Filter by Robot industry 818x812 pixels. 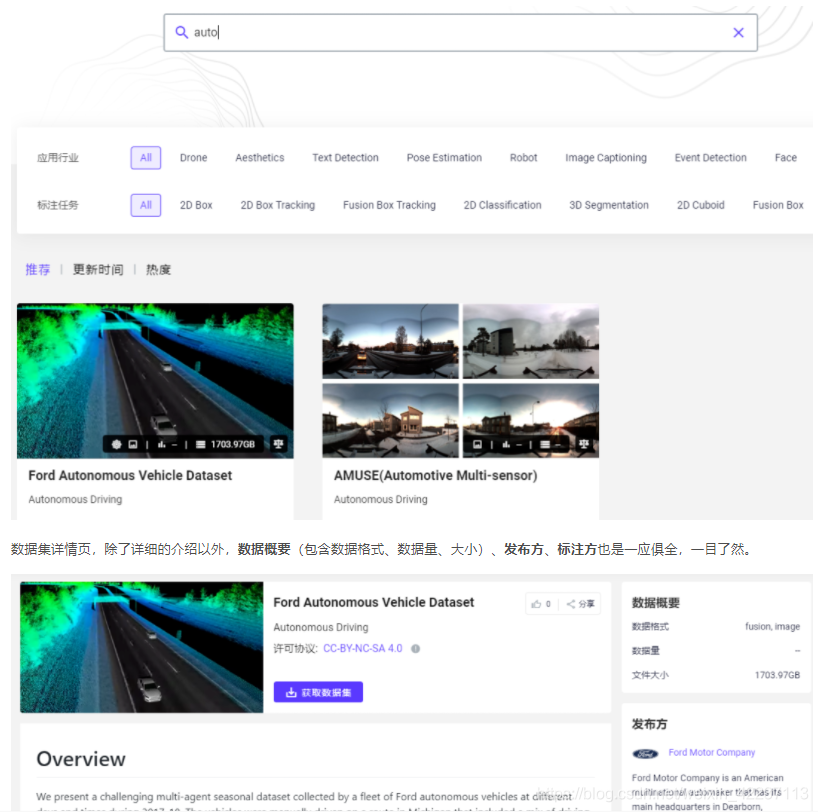click(x=523, y=158)
